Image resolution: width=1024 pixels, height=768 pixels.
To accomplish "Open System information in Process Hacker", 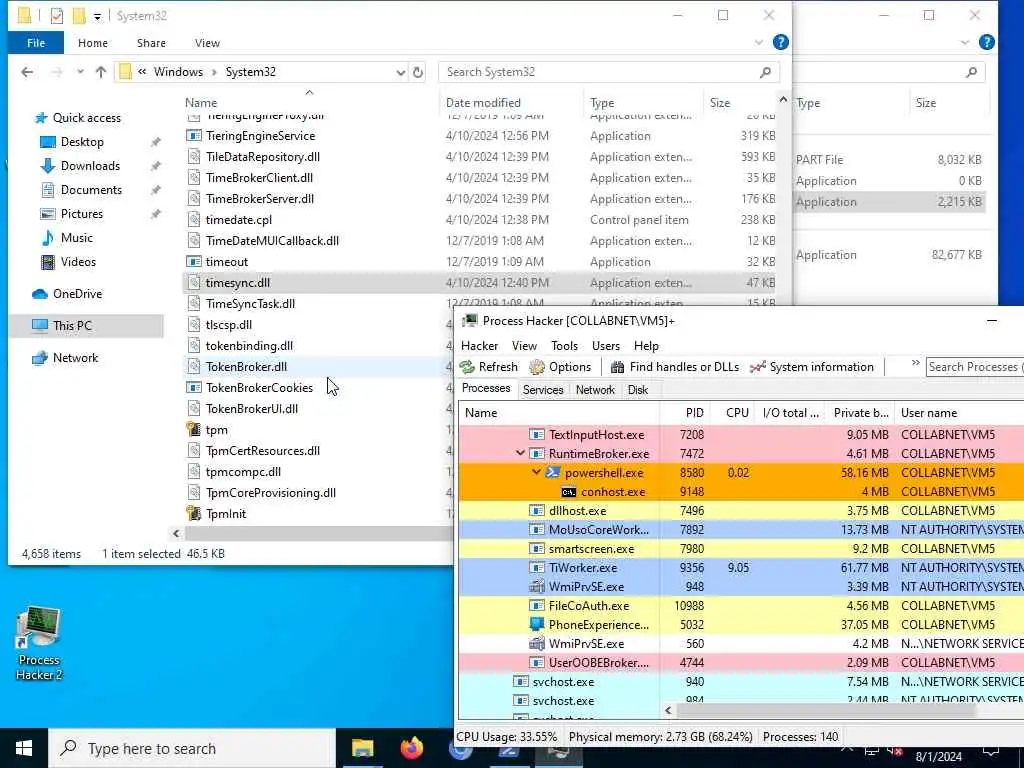I will 812,367.
